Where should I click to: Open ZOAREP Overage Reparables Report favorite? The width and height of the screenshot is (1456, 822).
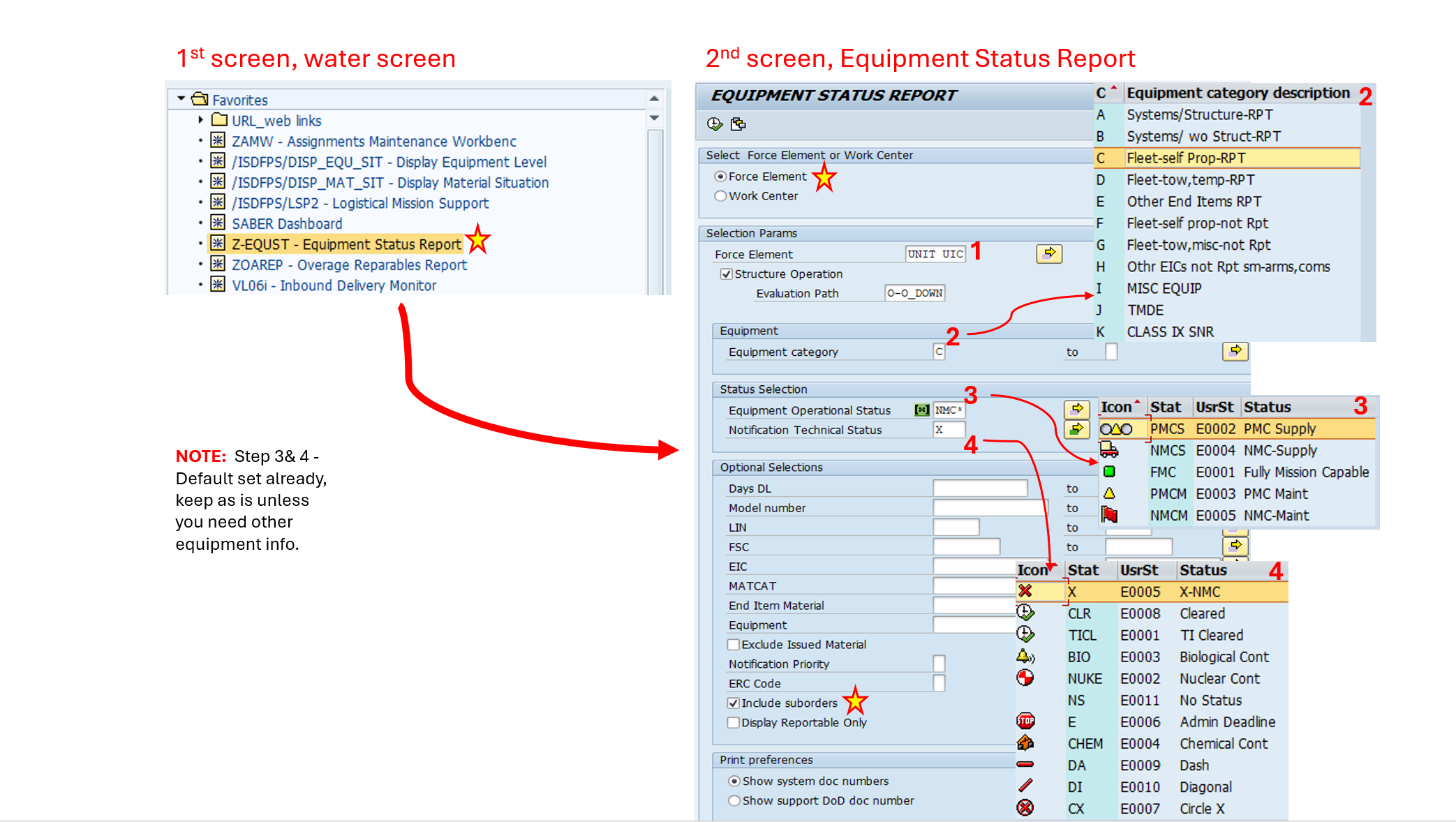pyautogui.click(x=349, y=265)
